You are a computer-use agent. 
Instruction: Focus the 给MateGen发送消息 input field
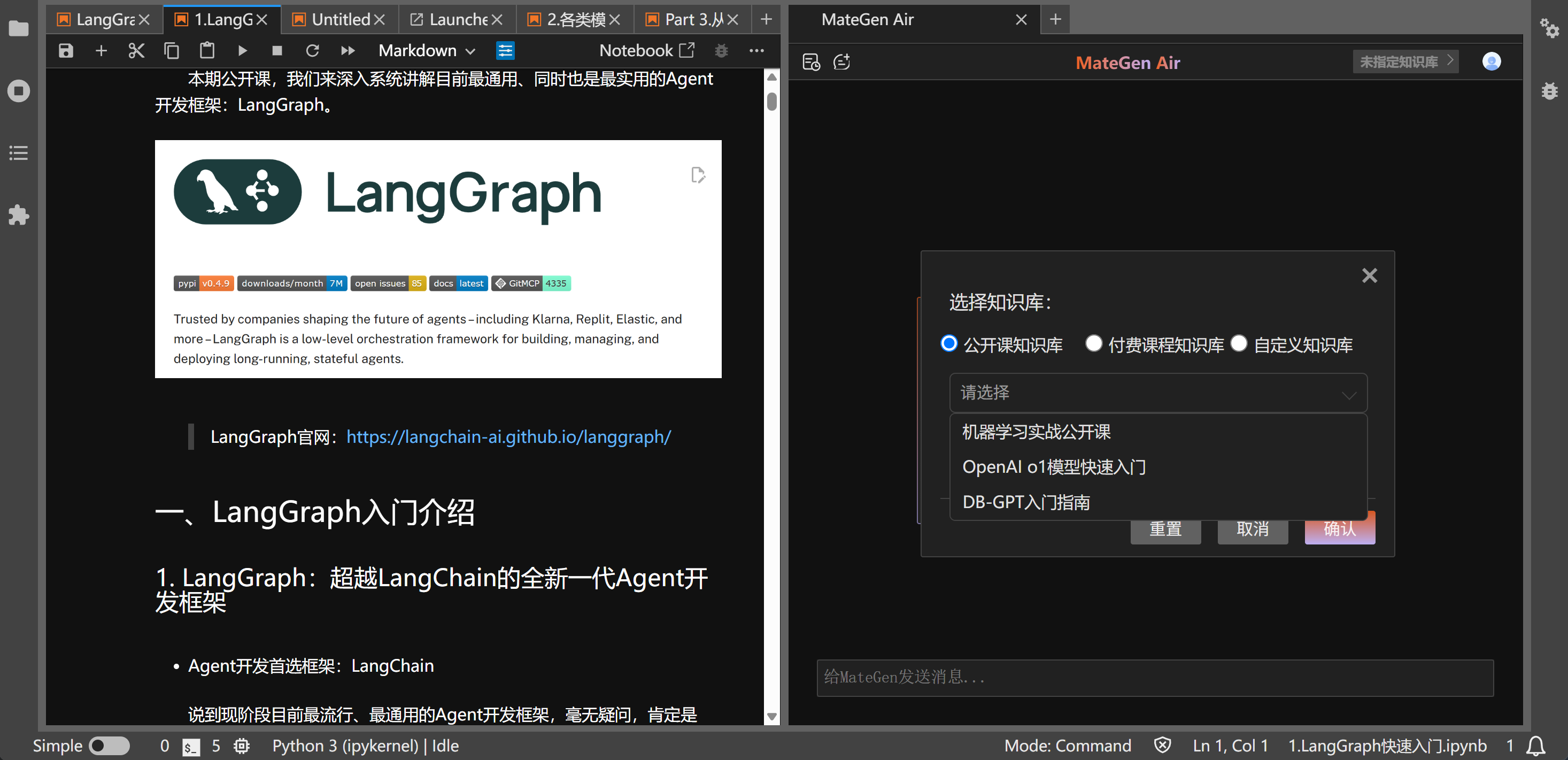click(1155, 678)
